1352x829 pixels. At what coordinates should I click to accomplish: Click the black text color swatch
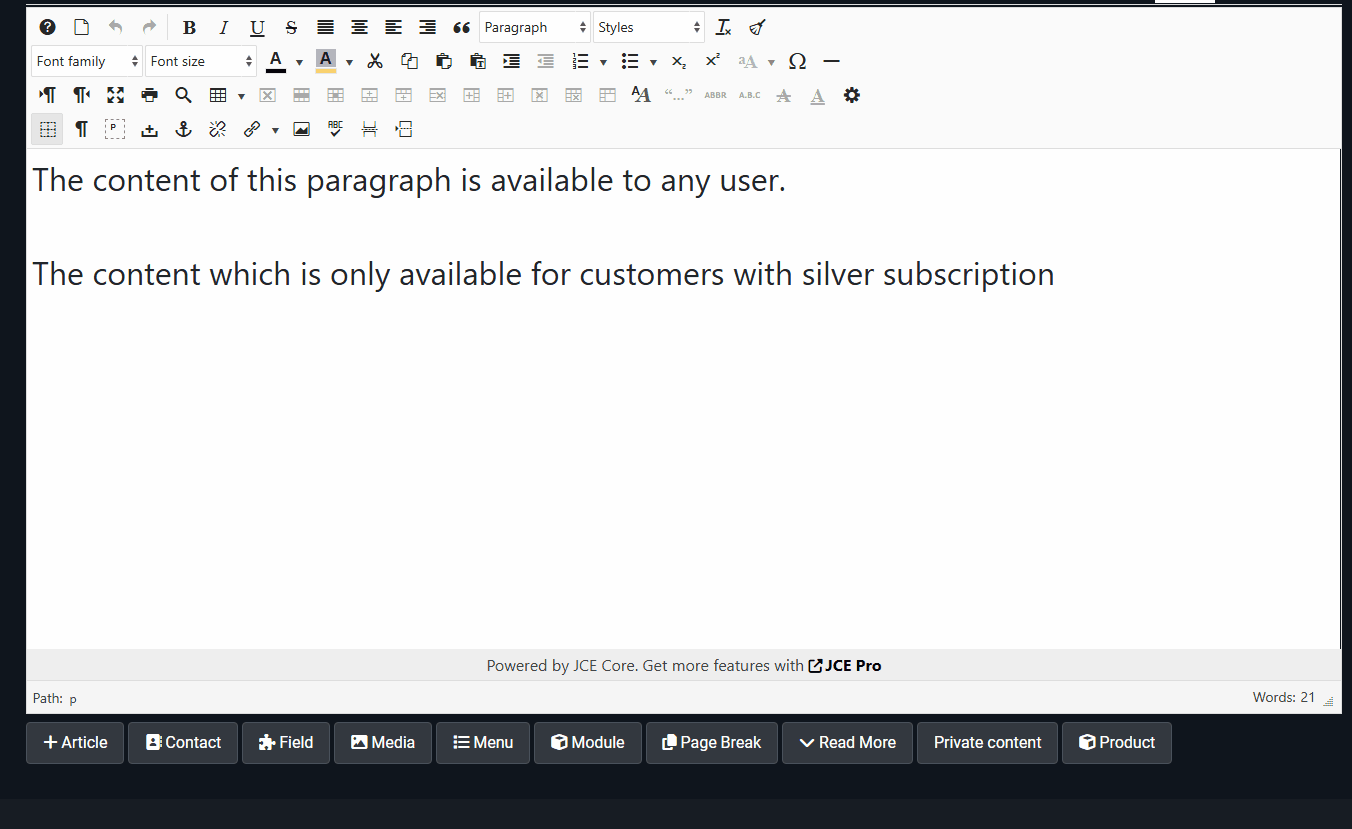click(276, 61)
